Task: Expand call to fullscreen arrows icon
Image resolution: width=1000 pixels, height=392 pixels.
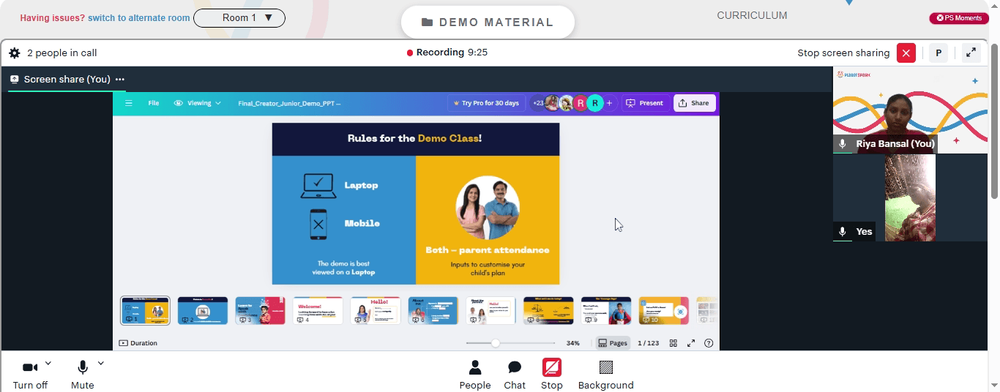Action: (x=971, y=53)
